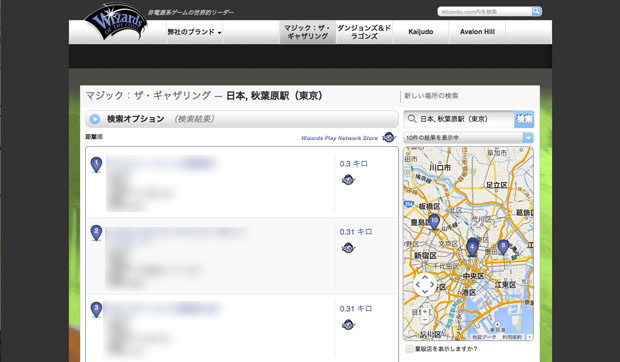Click list pin marker number 2

[x=96, y=233]
